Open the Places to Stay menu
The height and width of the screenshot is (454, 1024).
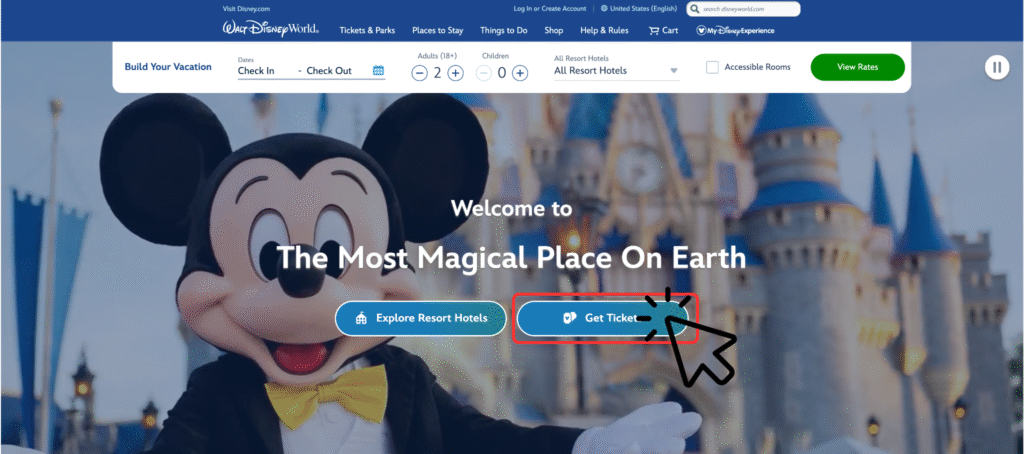coord(438,30)
